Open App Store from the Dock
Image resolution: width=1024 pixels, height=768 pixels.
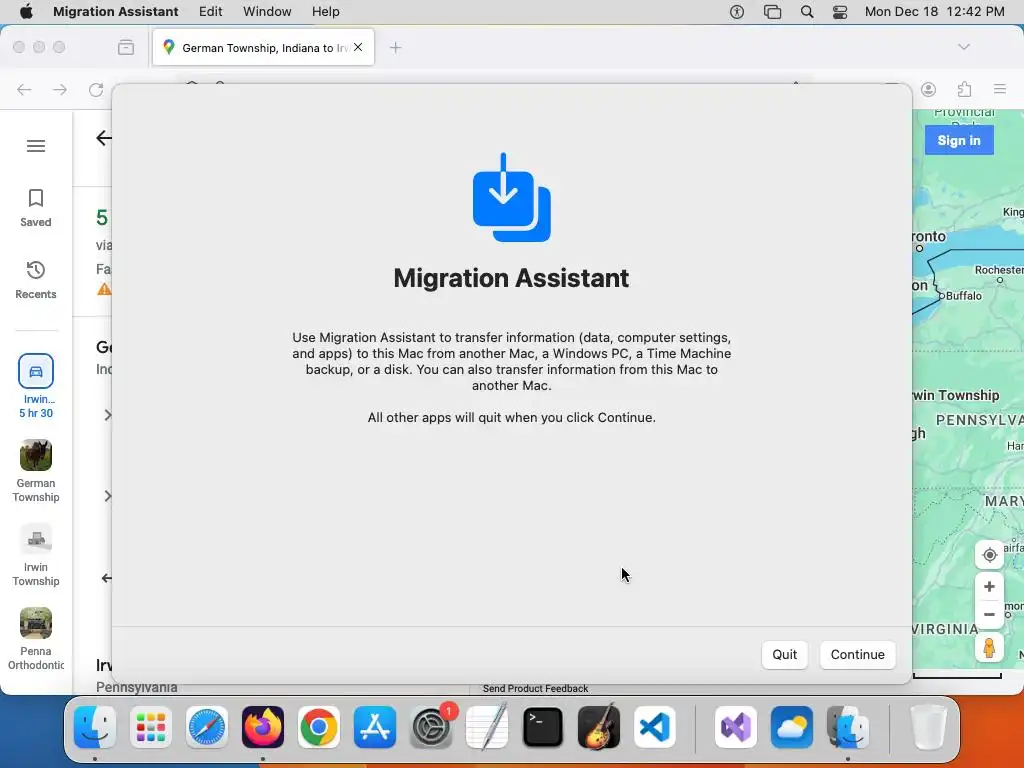pyautogui.click(x=375, y=727)
